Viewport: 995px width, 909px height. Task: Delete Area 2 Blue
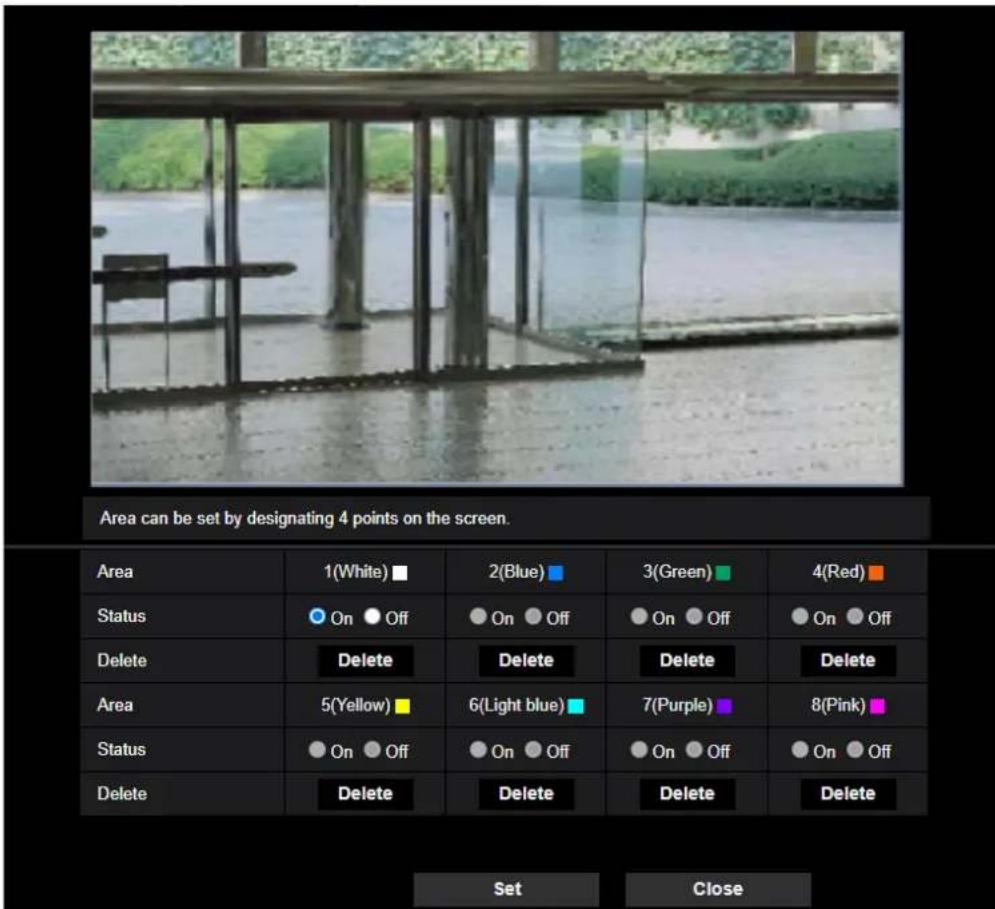pyautogui.click(x=526, y=661)
